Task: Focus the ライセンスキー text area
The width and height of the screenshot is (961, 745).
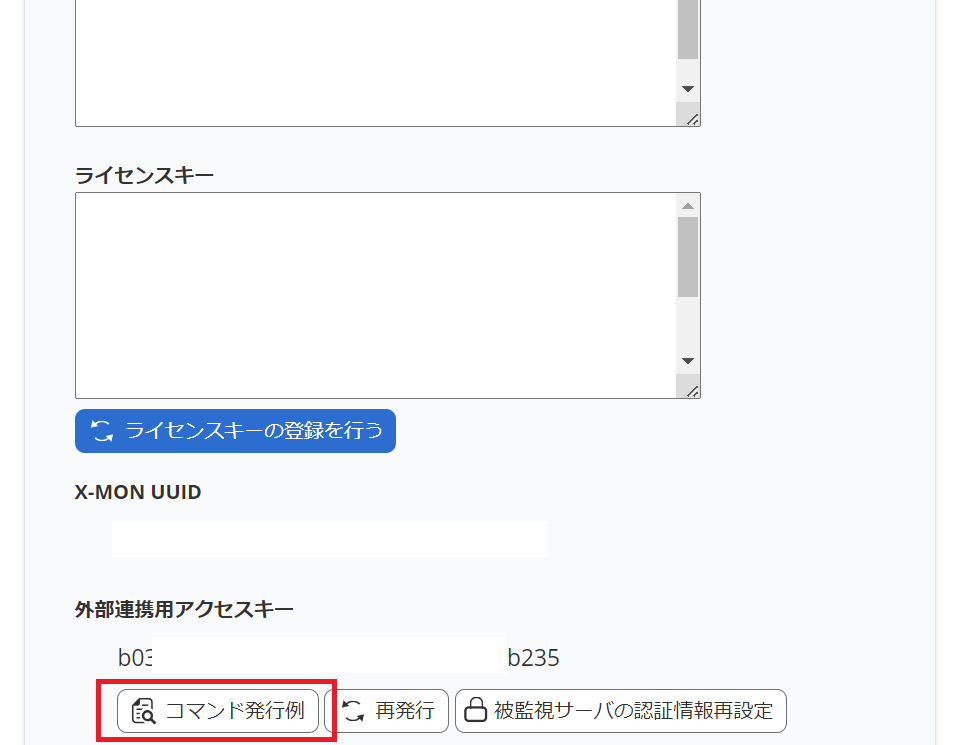Action: click(x=375, y=295)
